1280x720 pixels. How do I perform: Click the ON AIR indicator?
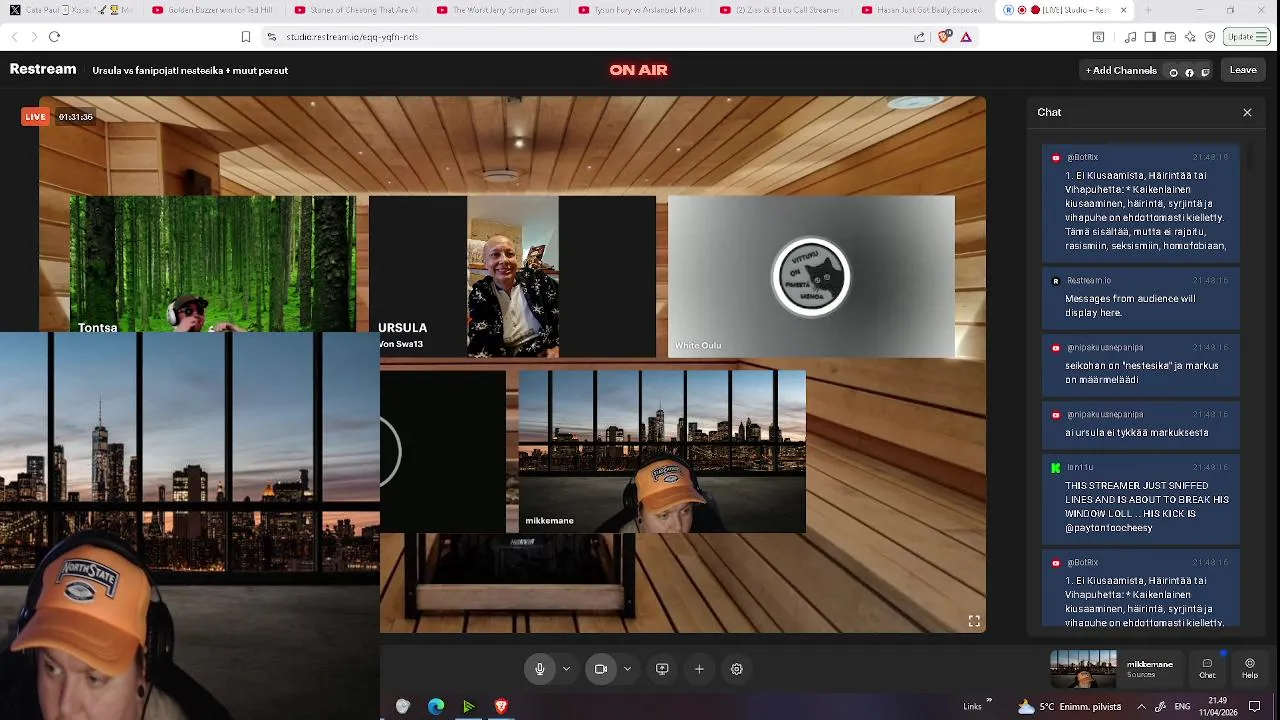(x=638, y=70)
